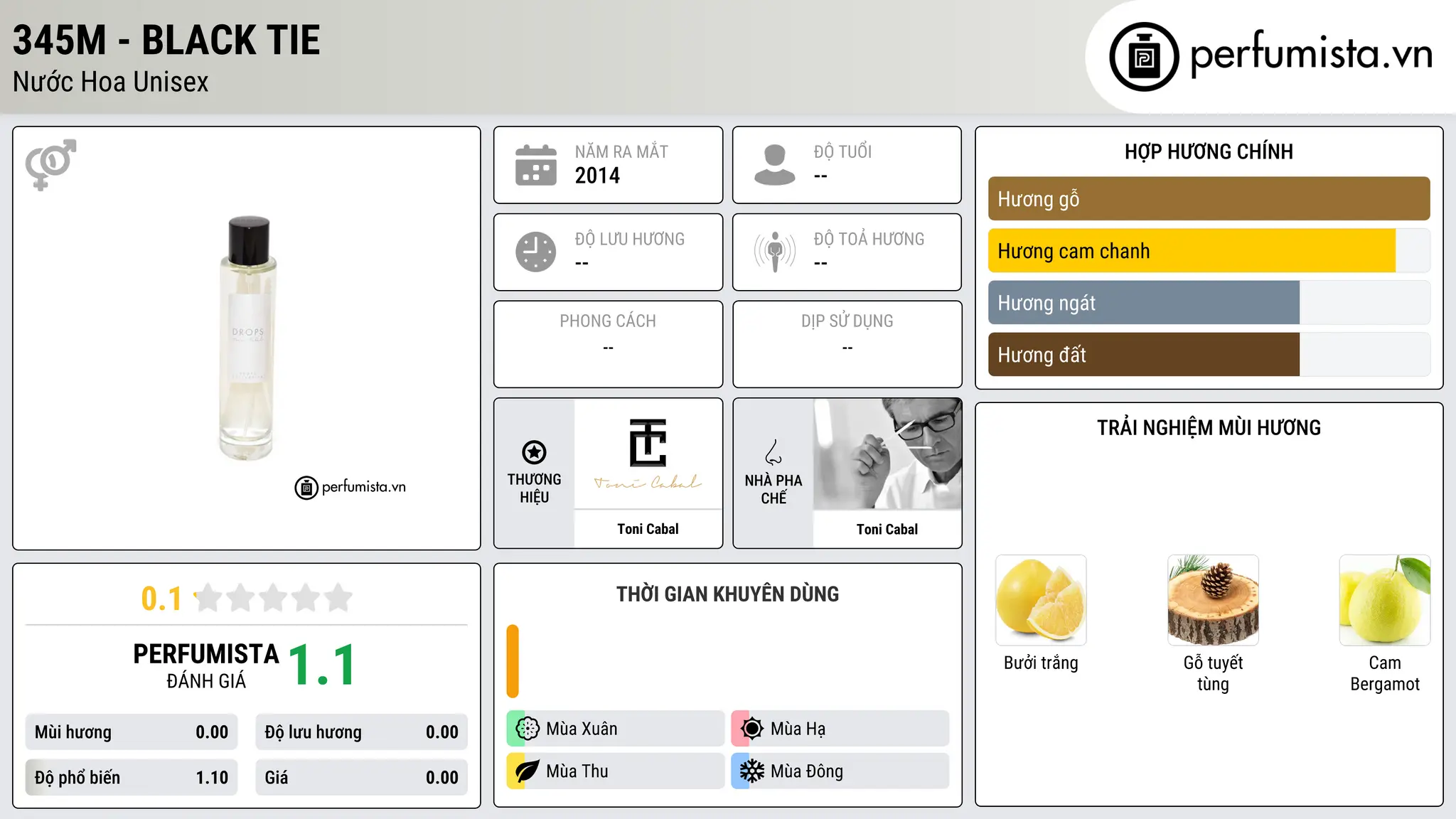
Task: Click the nose icon above NHÀ PHA CHẾ
Action: (x=773, y=452)
